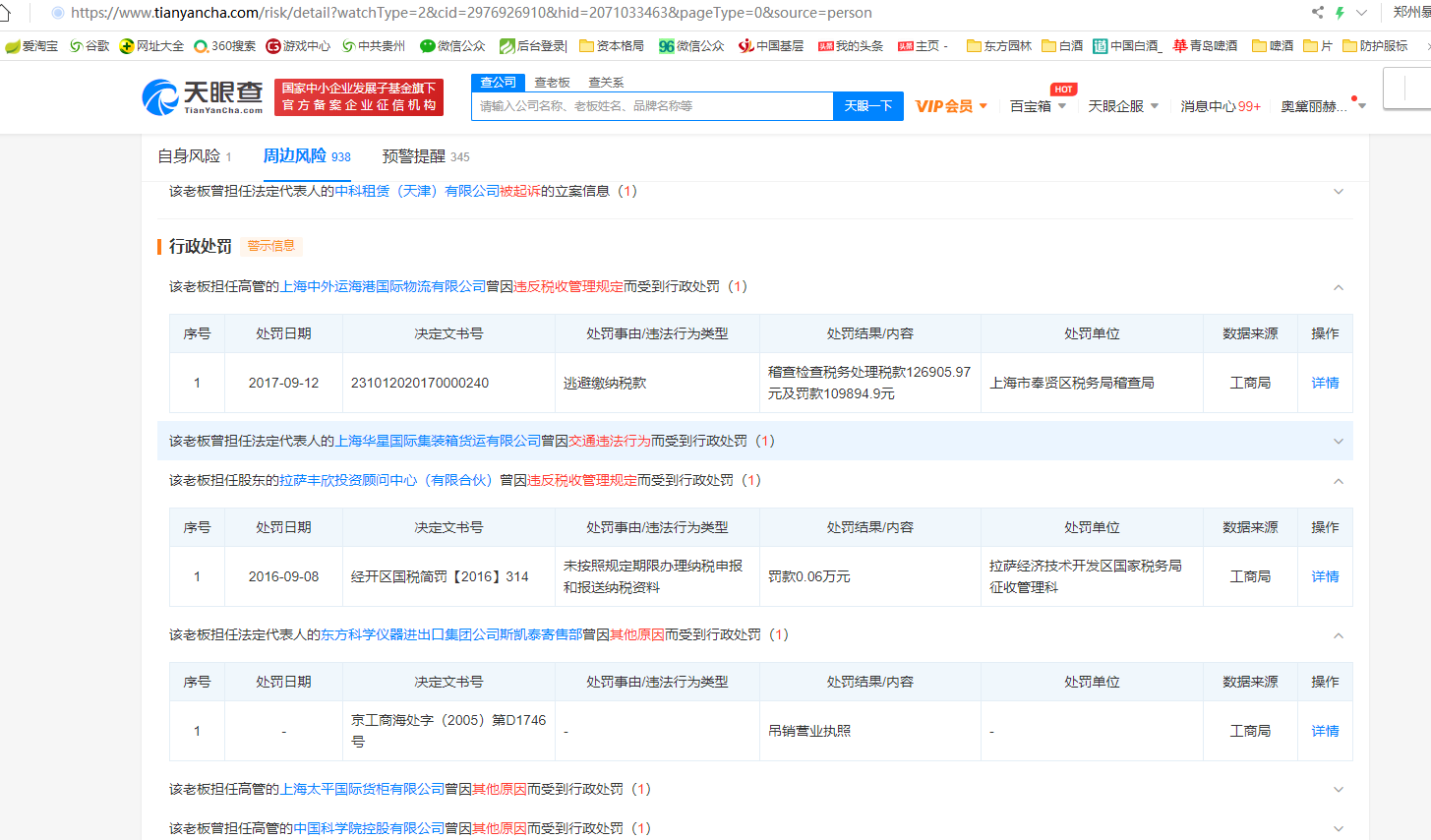
Task: Switch to the 预警提醒 tab
Action: (426, 156)
